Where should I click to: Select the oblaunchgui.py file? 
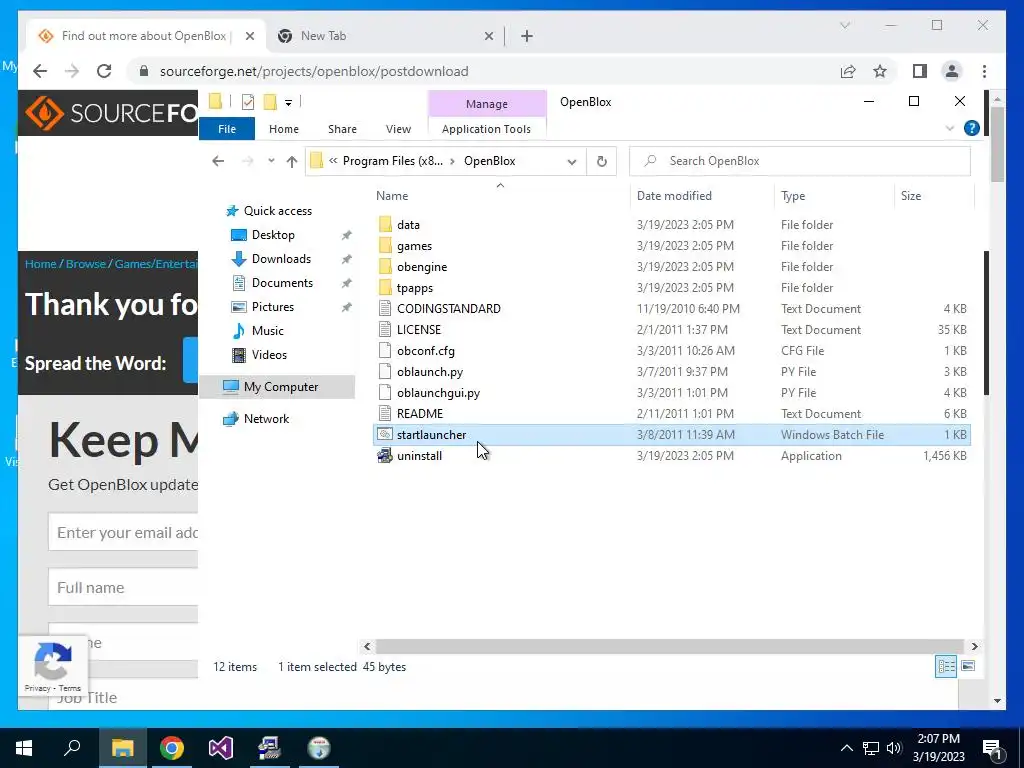pyautogui.click(x=438, y=393)
